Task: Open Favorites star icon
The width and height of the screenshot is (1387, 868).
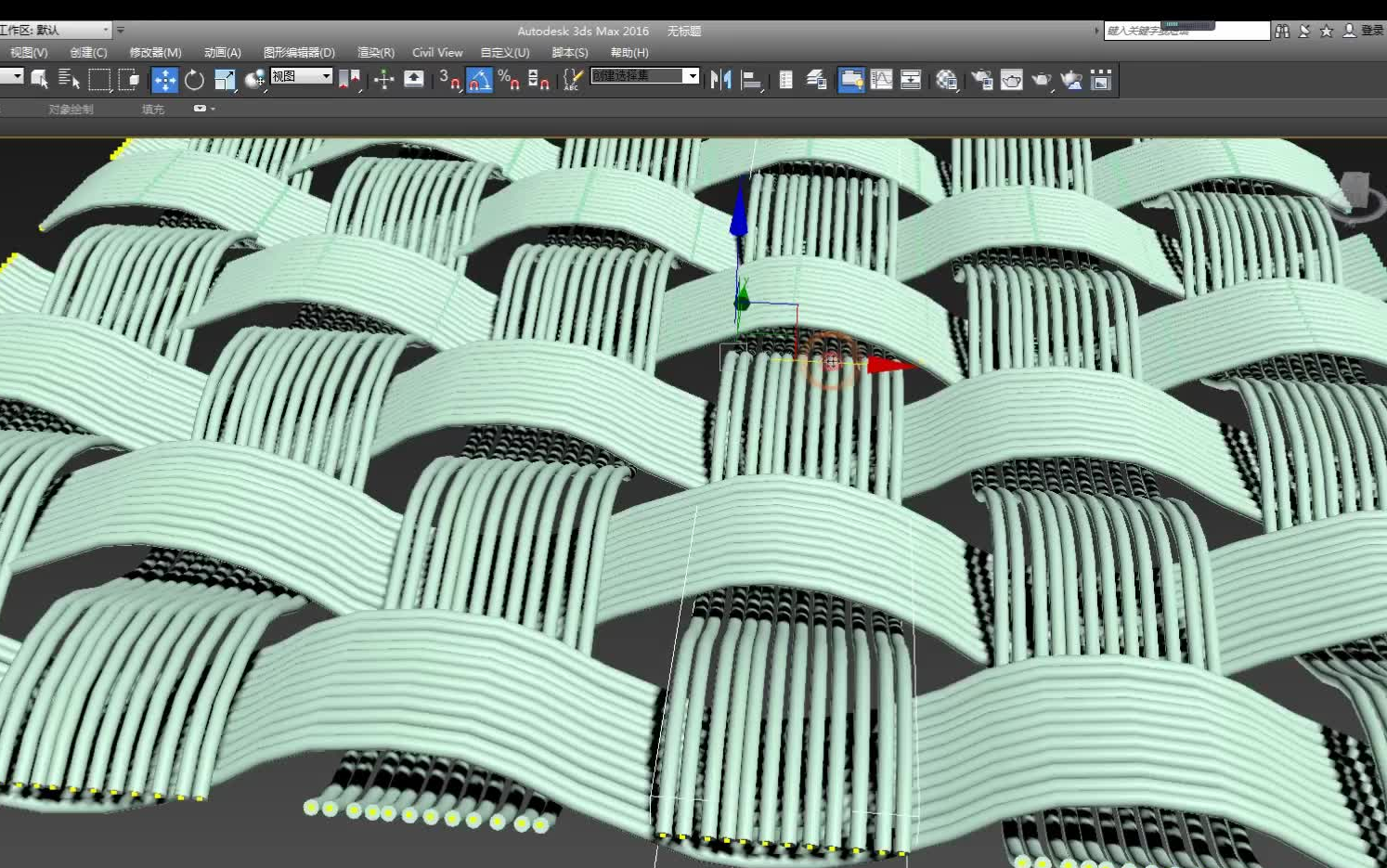Action: point(1327,31)
